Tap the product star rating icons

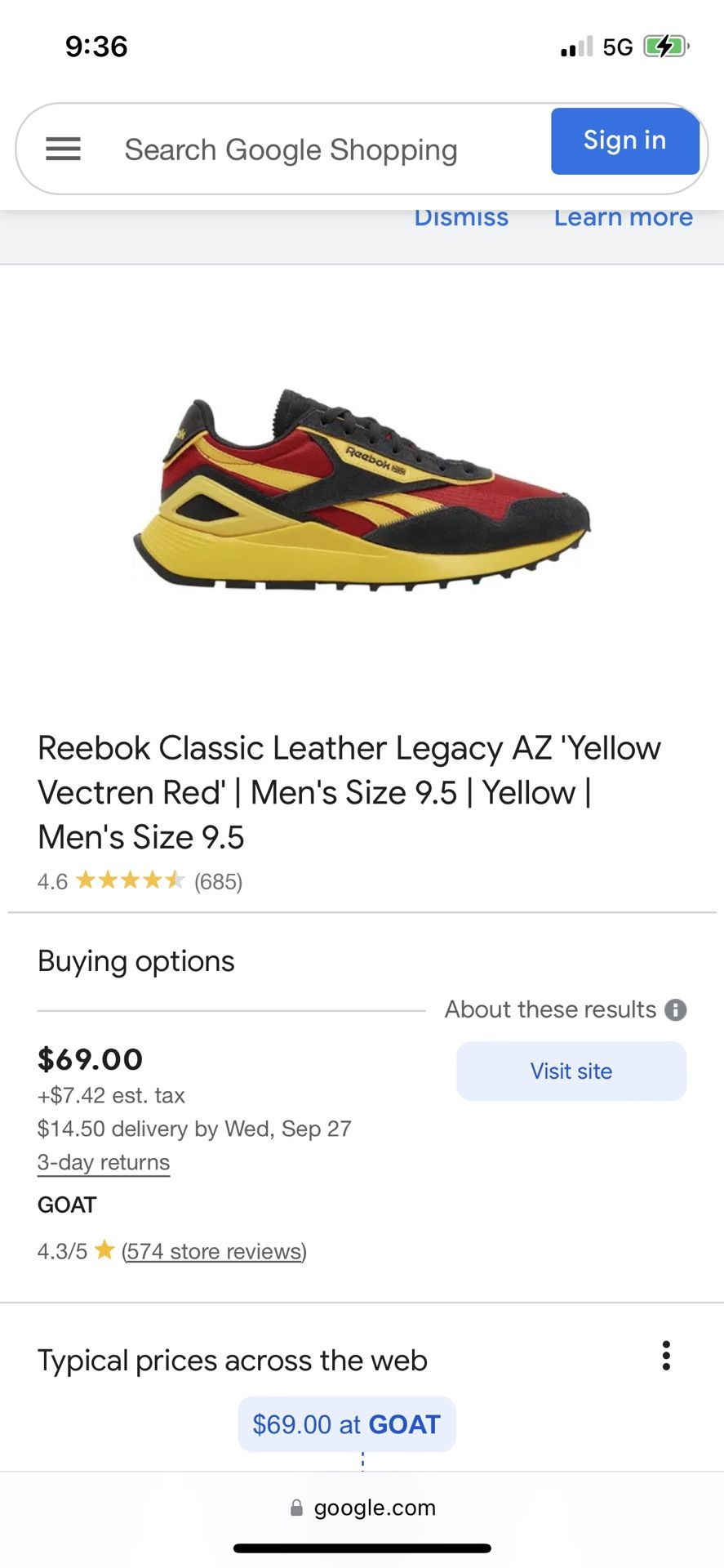(x=131, y=880)
